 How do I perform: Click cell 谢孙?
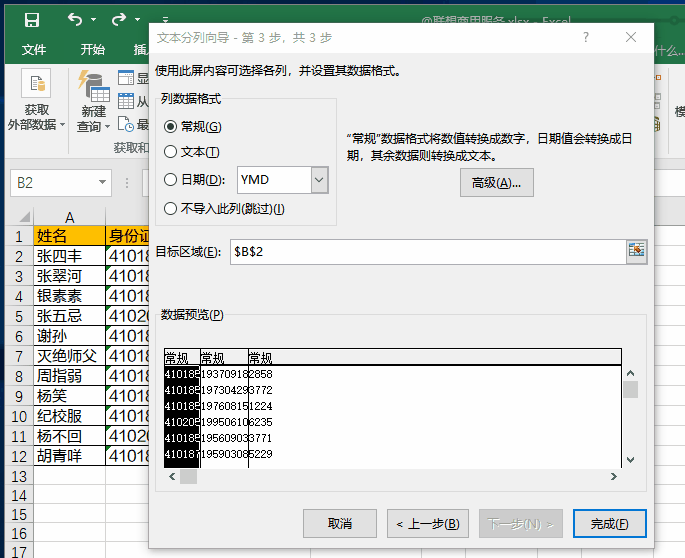pos(69,336)
